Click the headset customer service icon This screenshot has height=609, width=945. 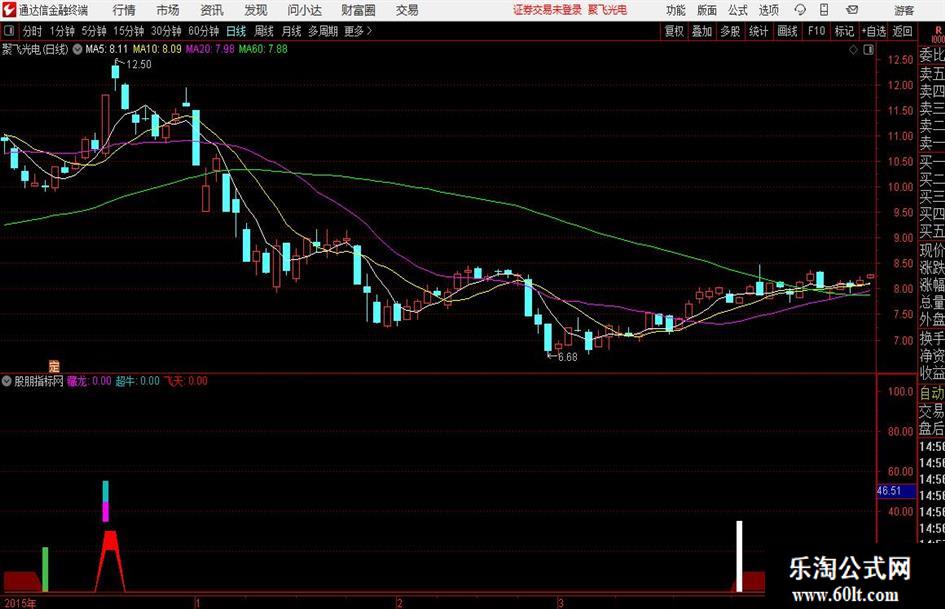[800, 10]
